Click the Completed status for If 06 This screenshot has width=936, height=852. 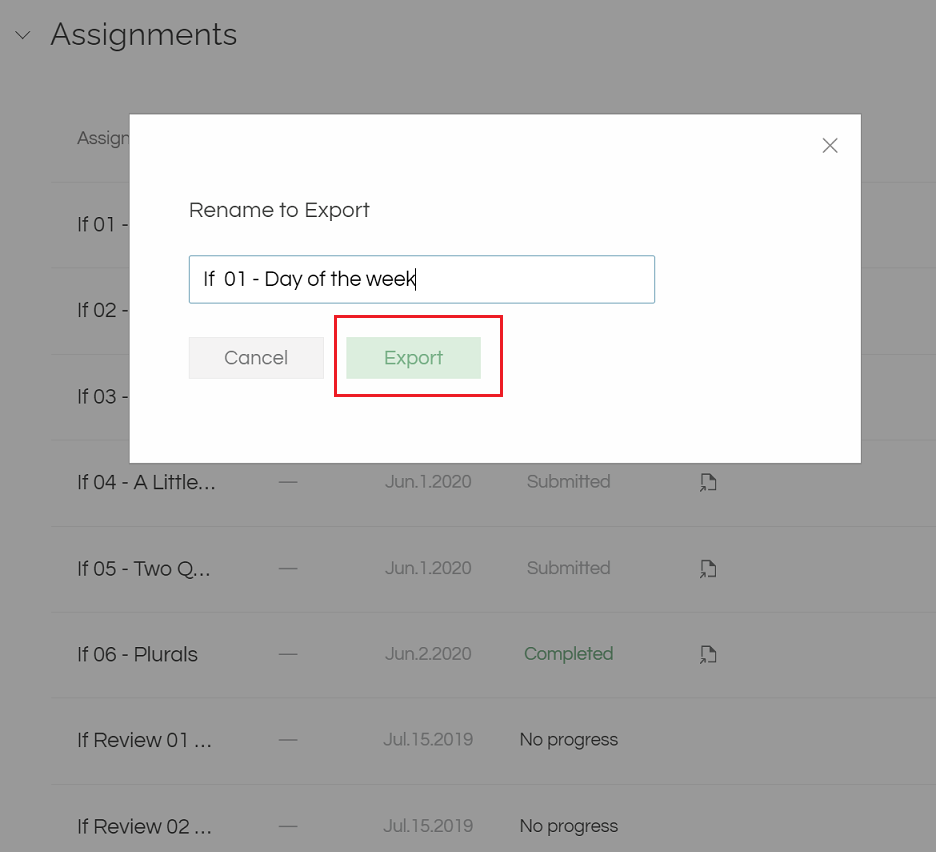(x=568, y=654)
